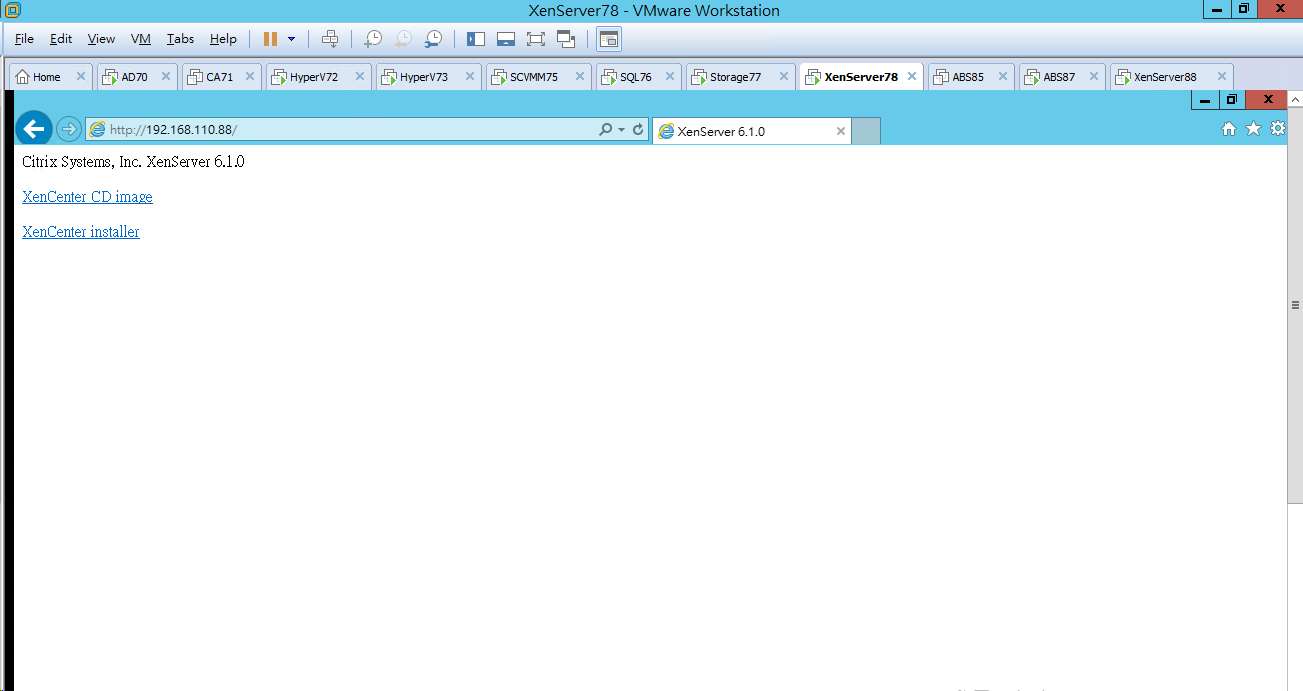Close the HyperV73 tab
1303x691 pixels.
tap(469, 77)
